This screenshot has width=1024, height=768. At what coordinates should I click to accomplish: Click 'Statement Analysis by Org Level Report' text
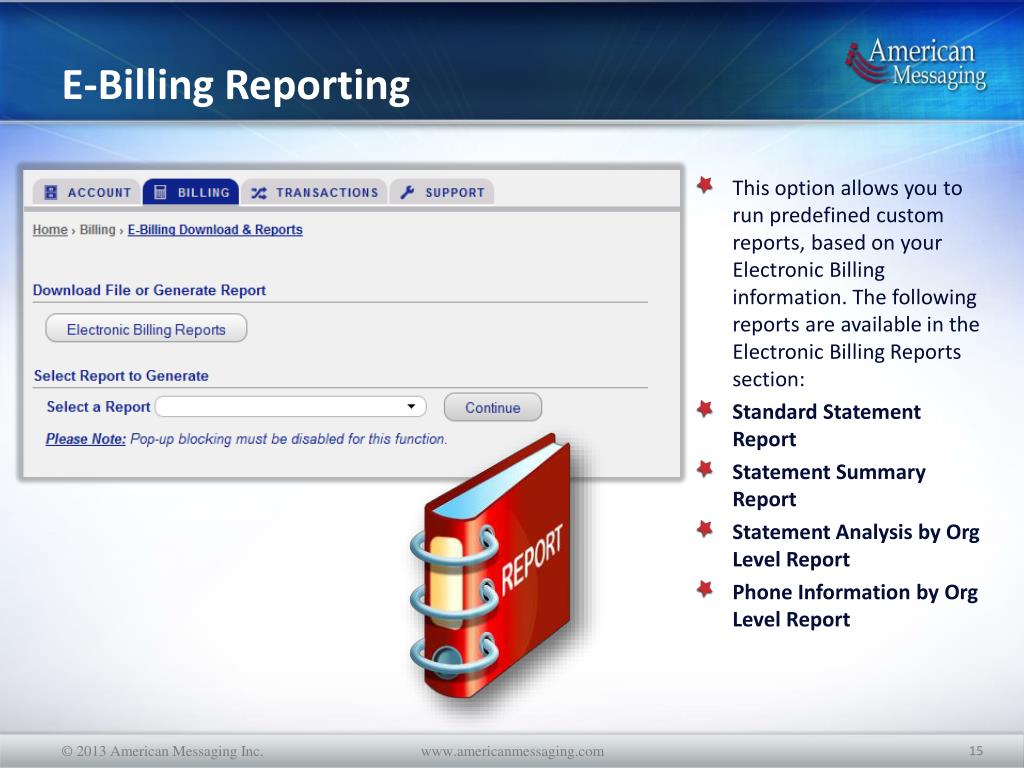pos(856,545)
